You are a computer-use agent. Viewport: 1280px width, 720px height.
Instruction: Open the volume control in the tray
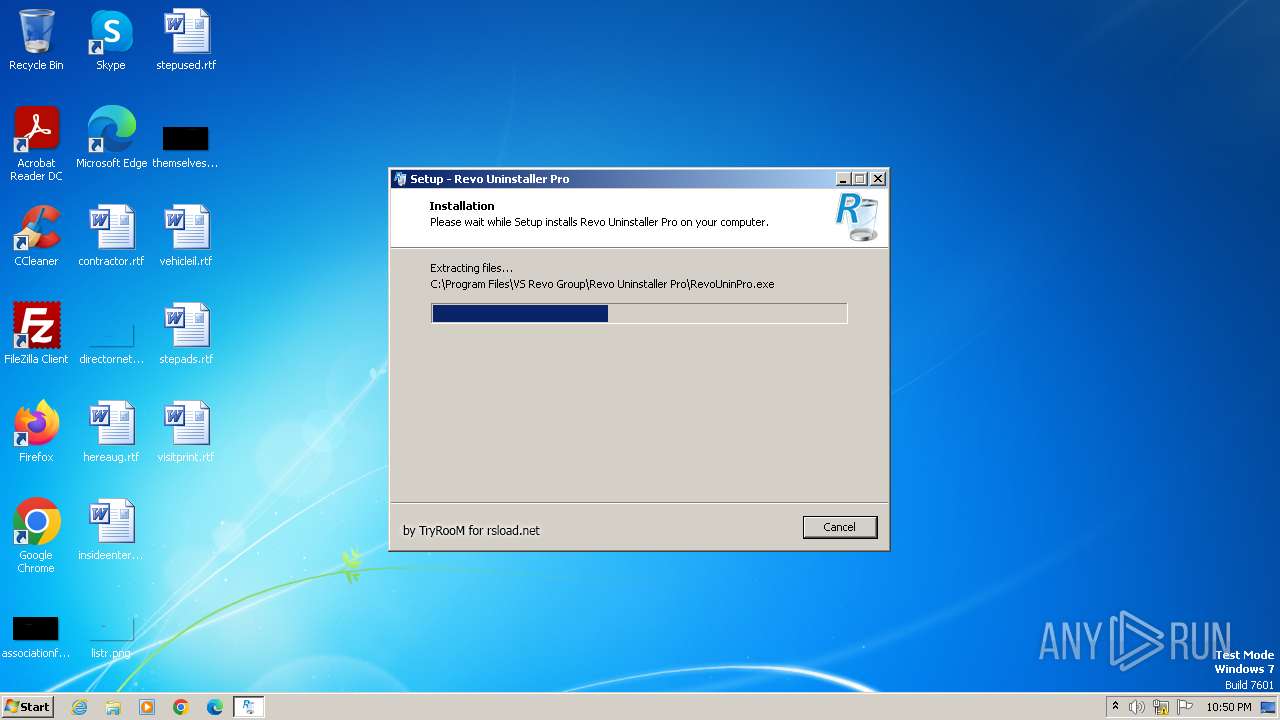click(x=1137, y=707)
